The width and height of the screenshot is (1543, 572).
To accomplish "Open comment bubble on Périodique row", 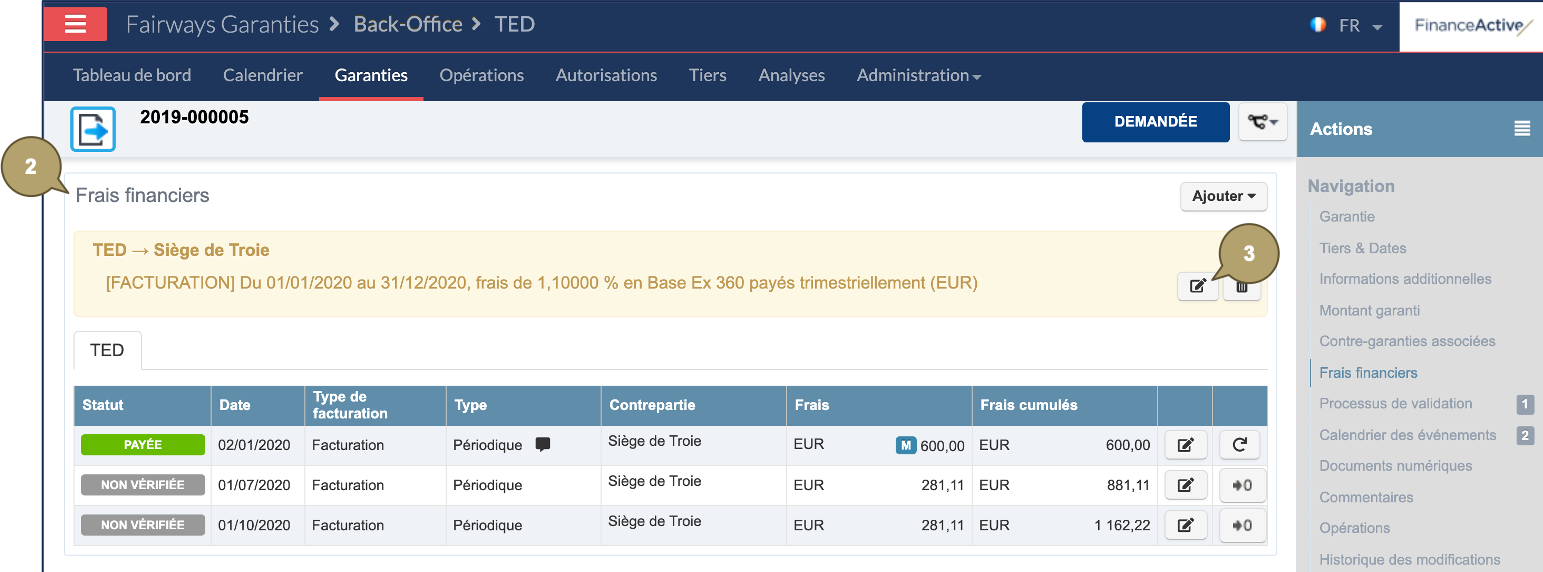I will tap(543, 445).
